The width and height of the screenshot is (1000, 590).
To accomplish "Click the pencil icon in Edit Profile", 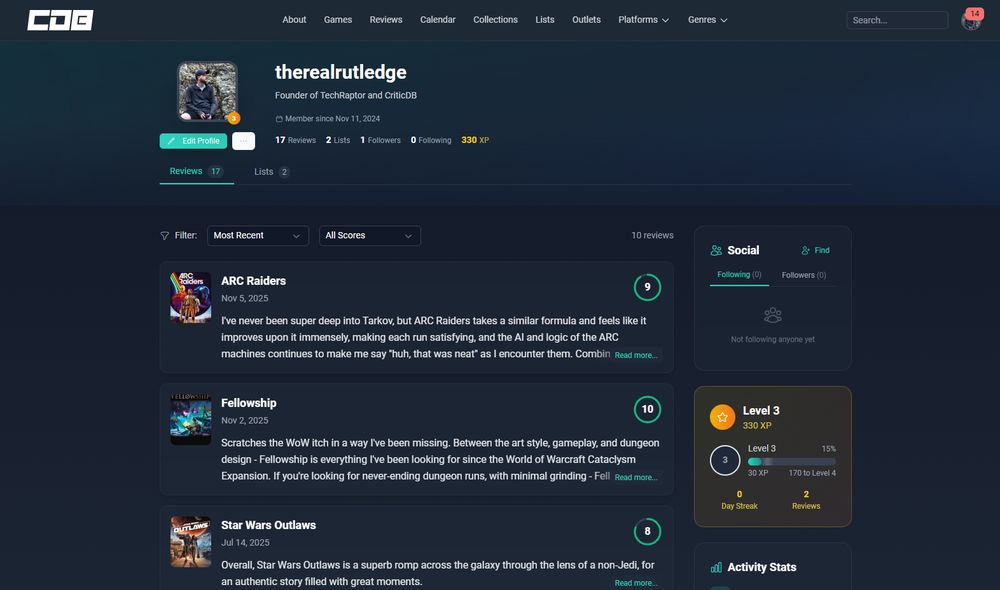I will 171,141.
